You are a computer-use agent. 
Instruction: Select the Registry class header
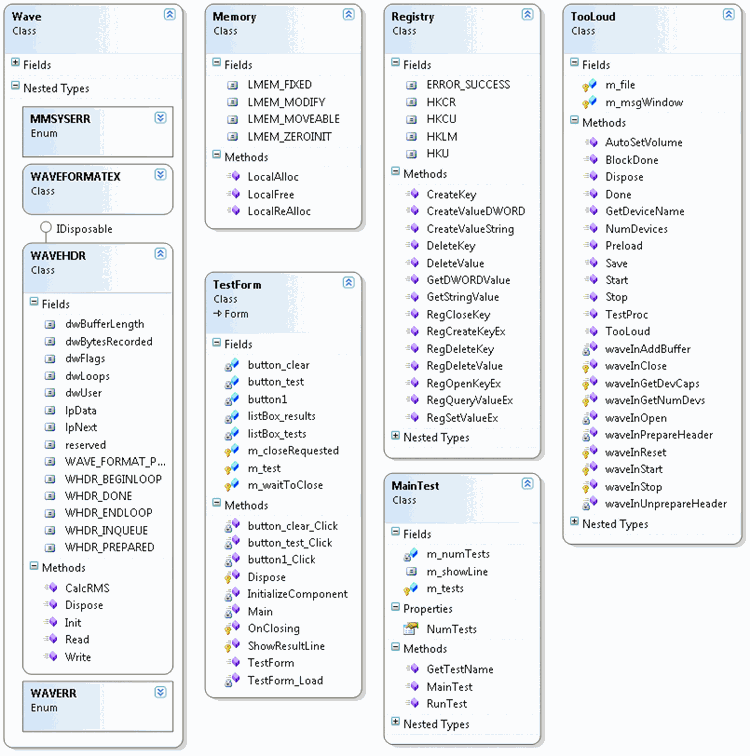[x=462, y=30]
